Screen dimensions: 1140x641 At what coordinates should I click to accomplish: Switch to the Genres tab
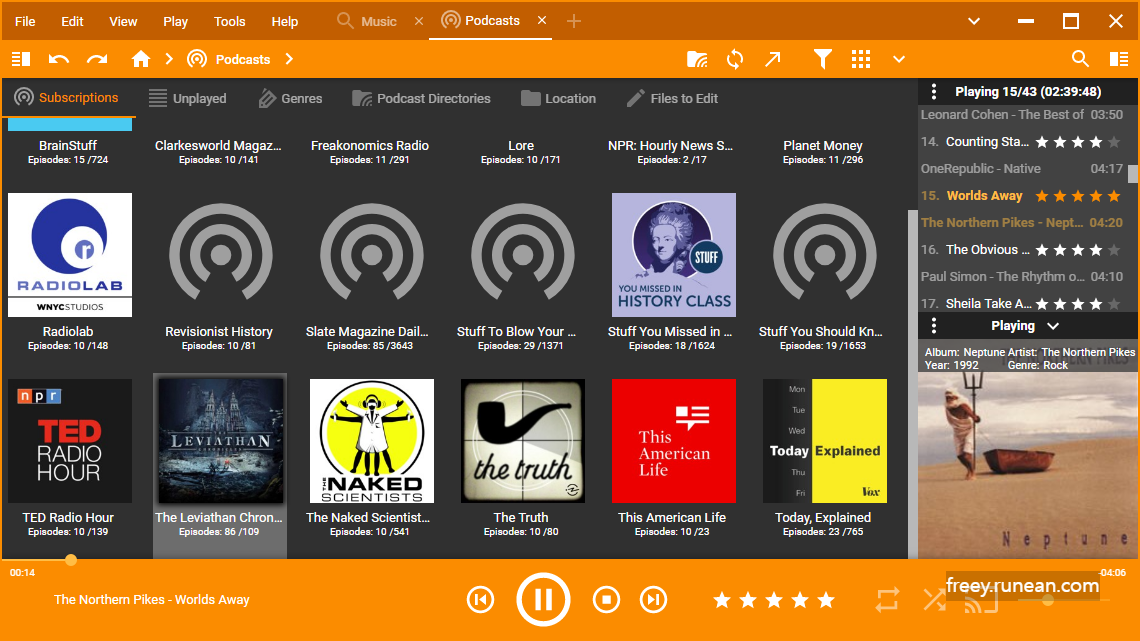pyautogui.click(x=290, y=98)
